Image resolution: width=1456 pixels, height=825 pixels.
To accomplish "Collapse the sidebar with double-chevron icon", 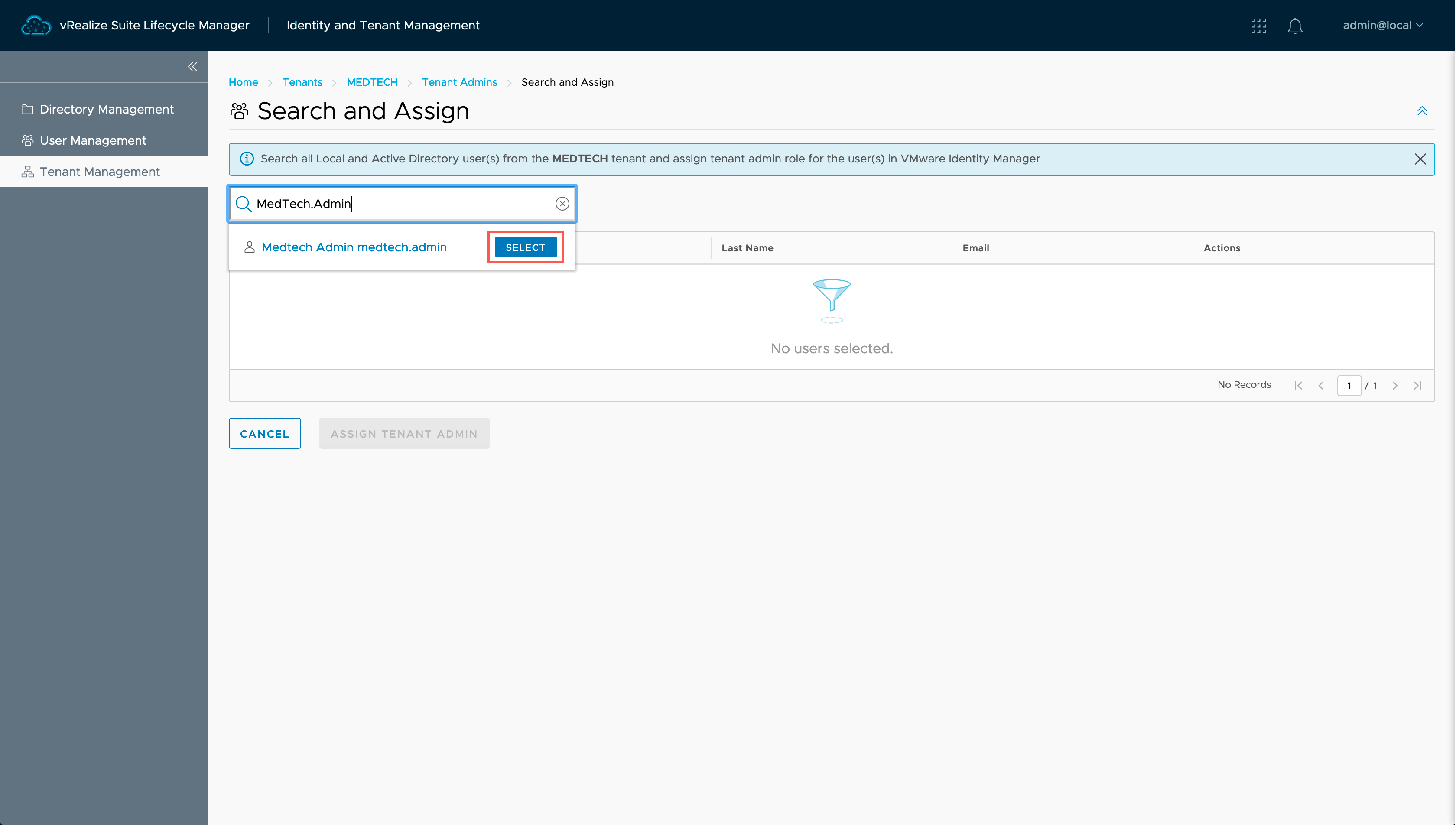I will pyautogui.click(x=193, y=67).
